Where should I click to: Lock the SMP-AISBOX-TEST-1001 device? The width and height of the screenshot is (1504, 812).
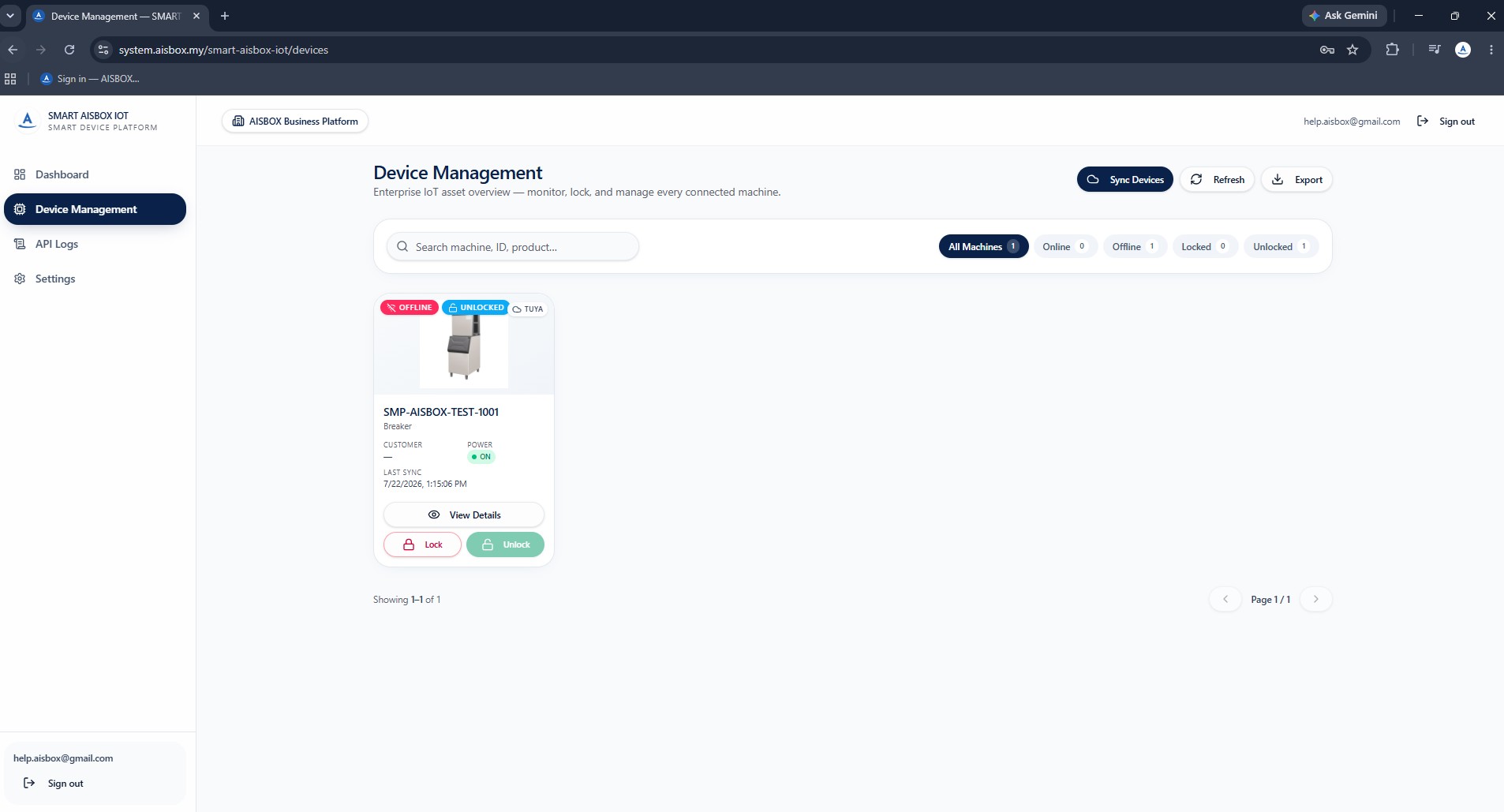click(422, 544)
